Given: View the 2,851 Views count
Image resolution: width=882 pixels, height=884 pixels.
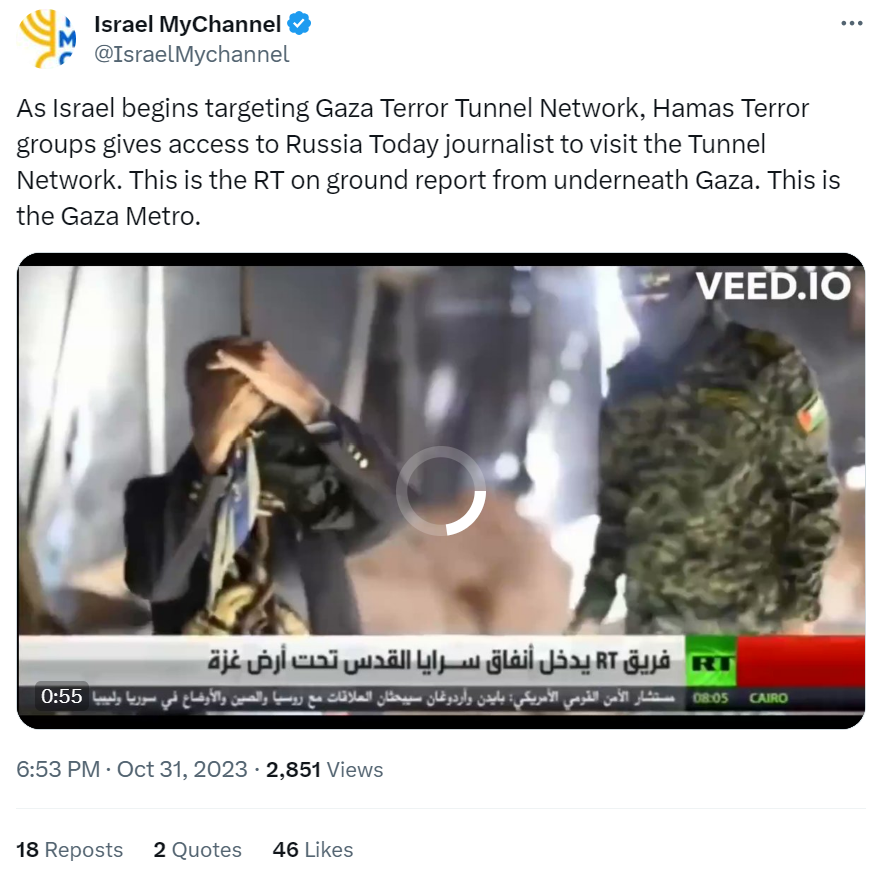Looking at the screenshot, I should pyautogui.click(x=324, y=770).
